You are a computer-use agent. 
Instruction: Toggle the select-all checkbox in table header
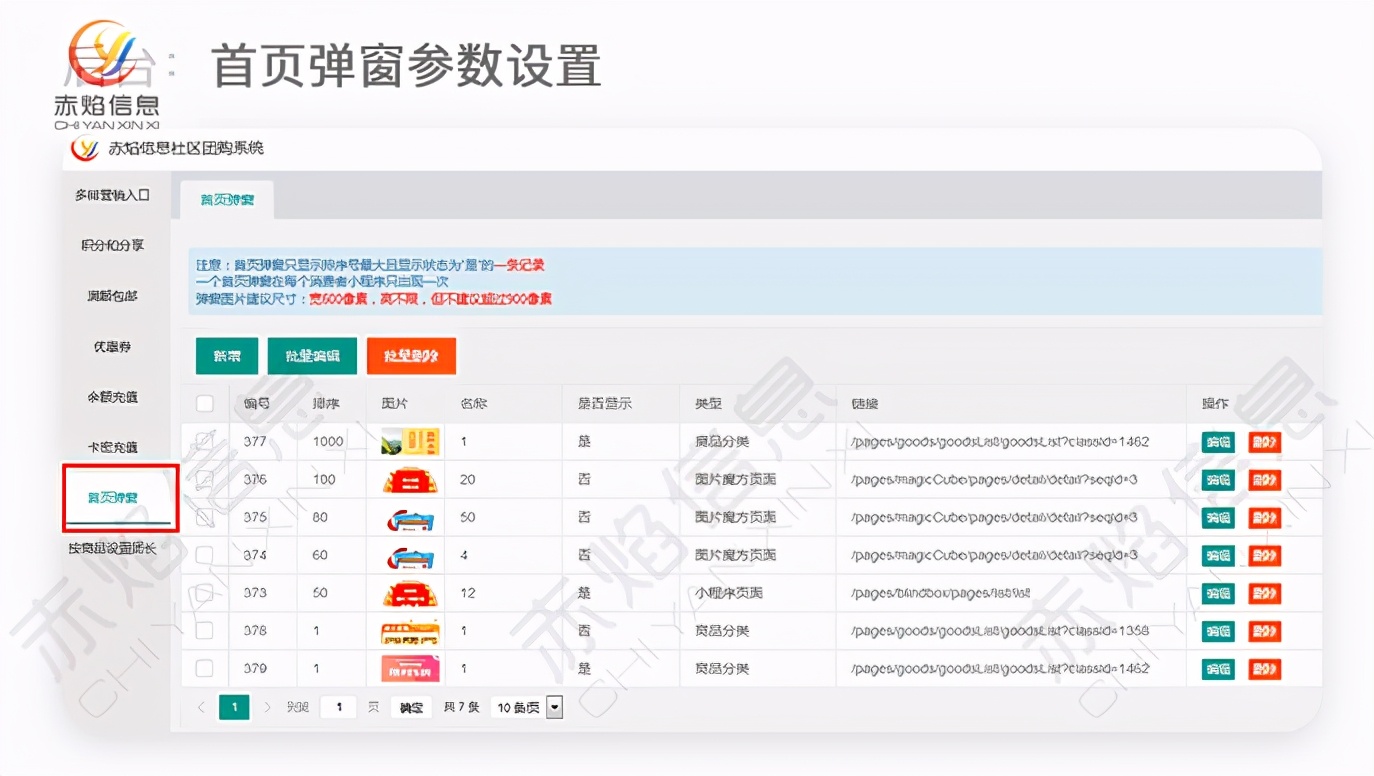[205, 404]
